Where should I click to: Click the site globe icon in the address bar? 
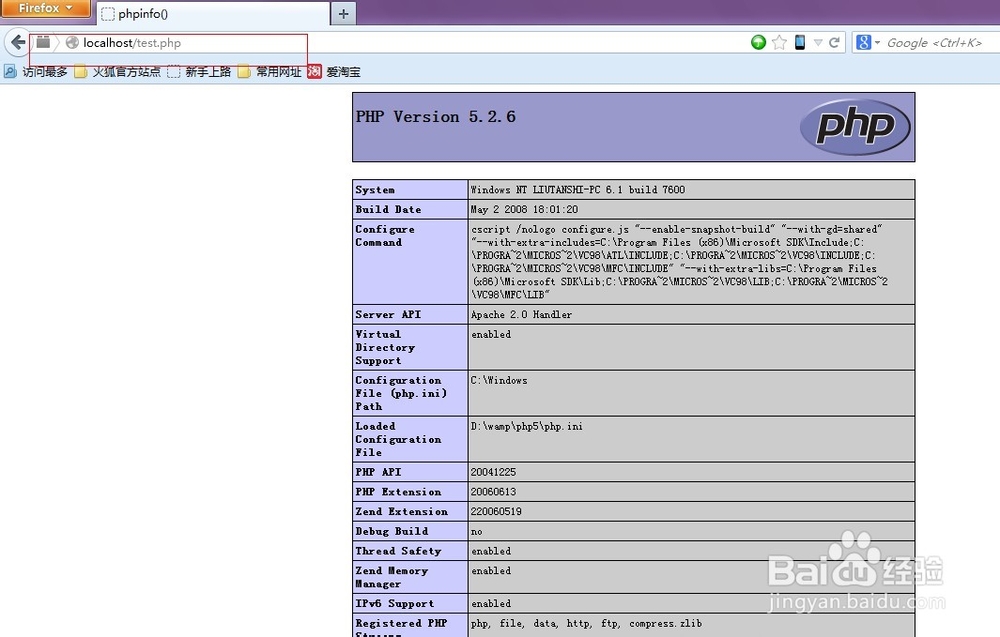[x=71, y=43]
